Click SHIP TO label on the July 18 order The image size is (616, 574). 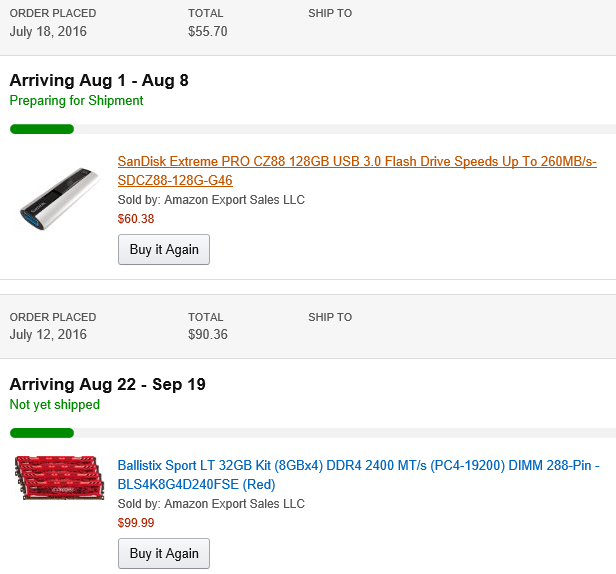pos(330,14)
